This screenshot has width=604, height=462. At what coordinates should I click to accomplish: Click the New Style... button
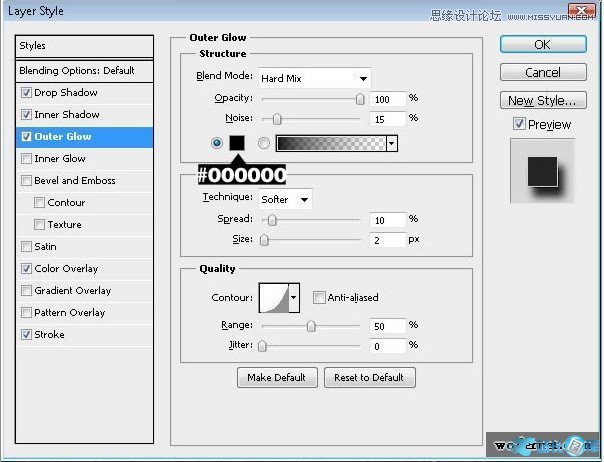click(542, 100)
